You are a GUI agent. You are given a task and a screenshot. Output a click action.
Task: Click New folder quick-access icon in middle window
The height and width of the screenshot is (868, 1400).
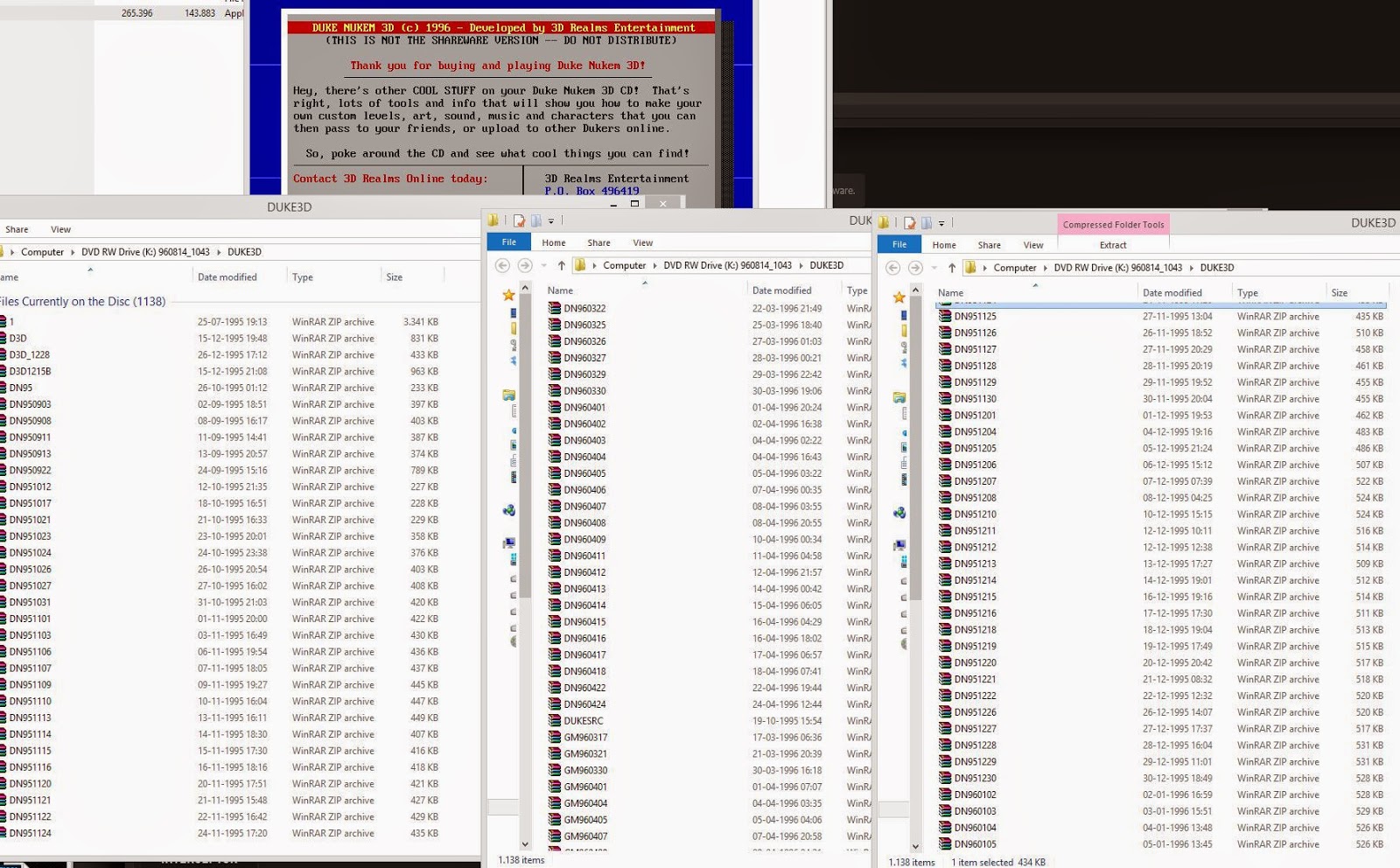pyautogui.click(x=536, y=220)
